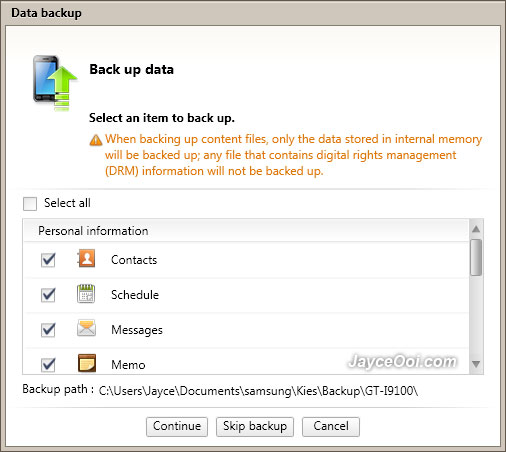Check the Select all checkbox
506x452 pixels.
point(30,204)
